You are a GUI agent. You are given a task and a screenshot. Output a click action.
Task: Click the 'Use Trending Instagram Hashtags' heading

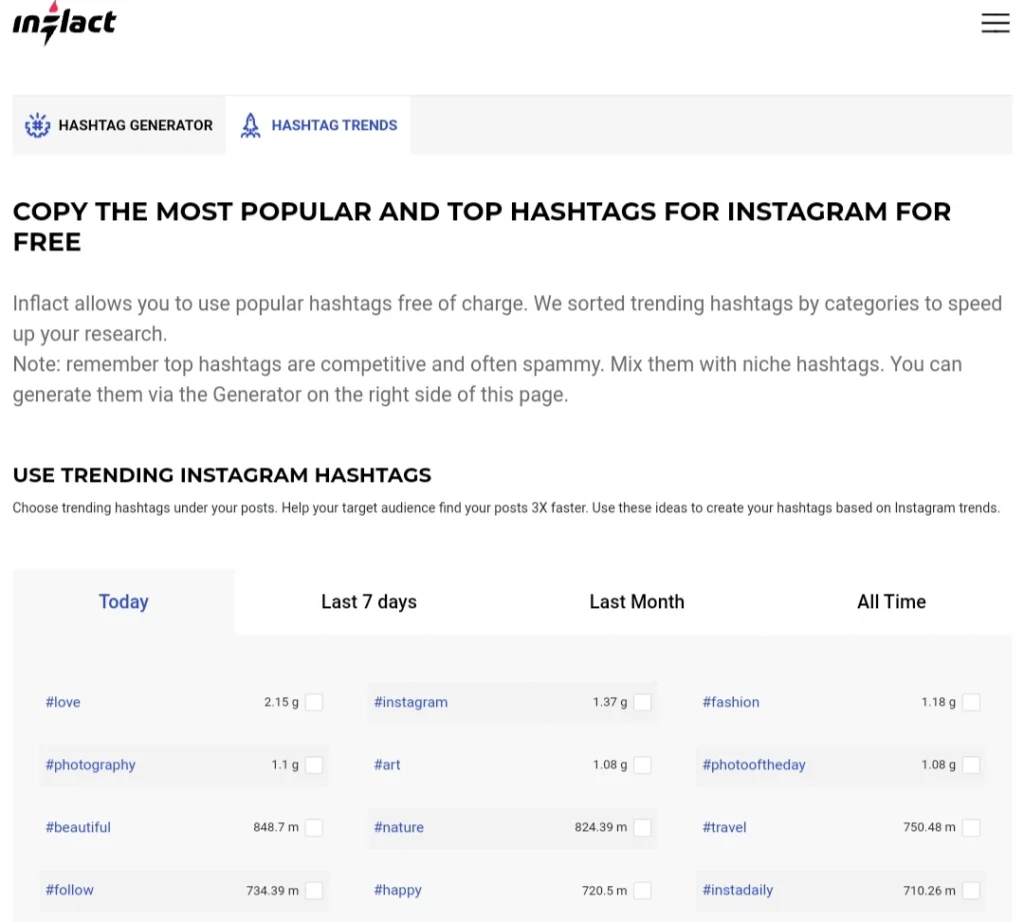click(222, 475)
